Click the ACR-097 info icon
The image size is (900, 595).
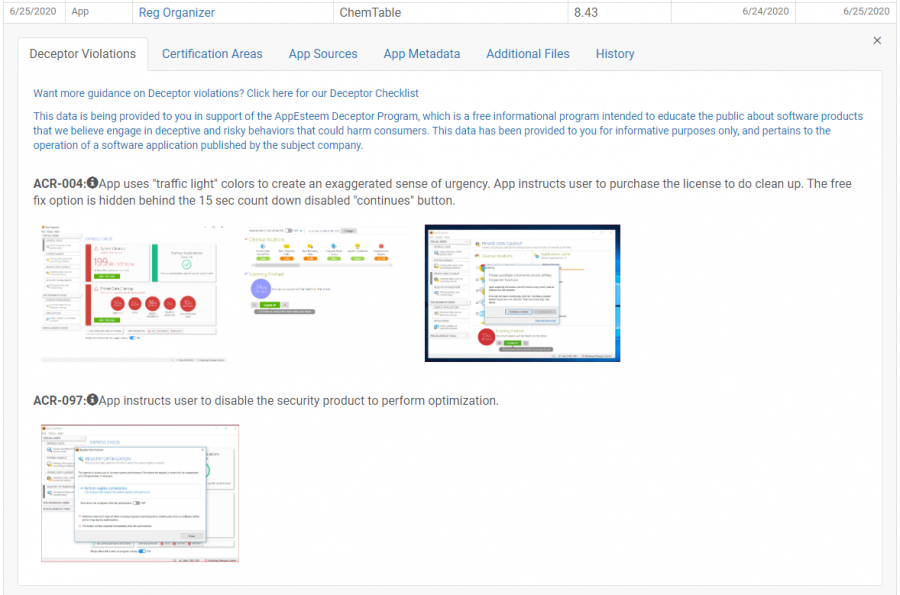tap(92, 400)
